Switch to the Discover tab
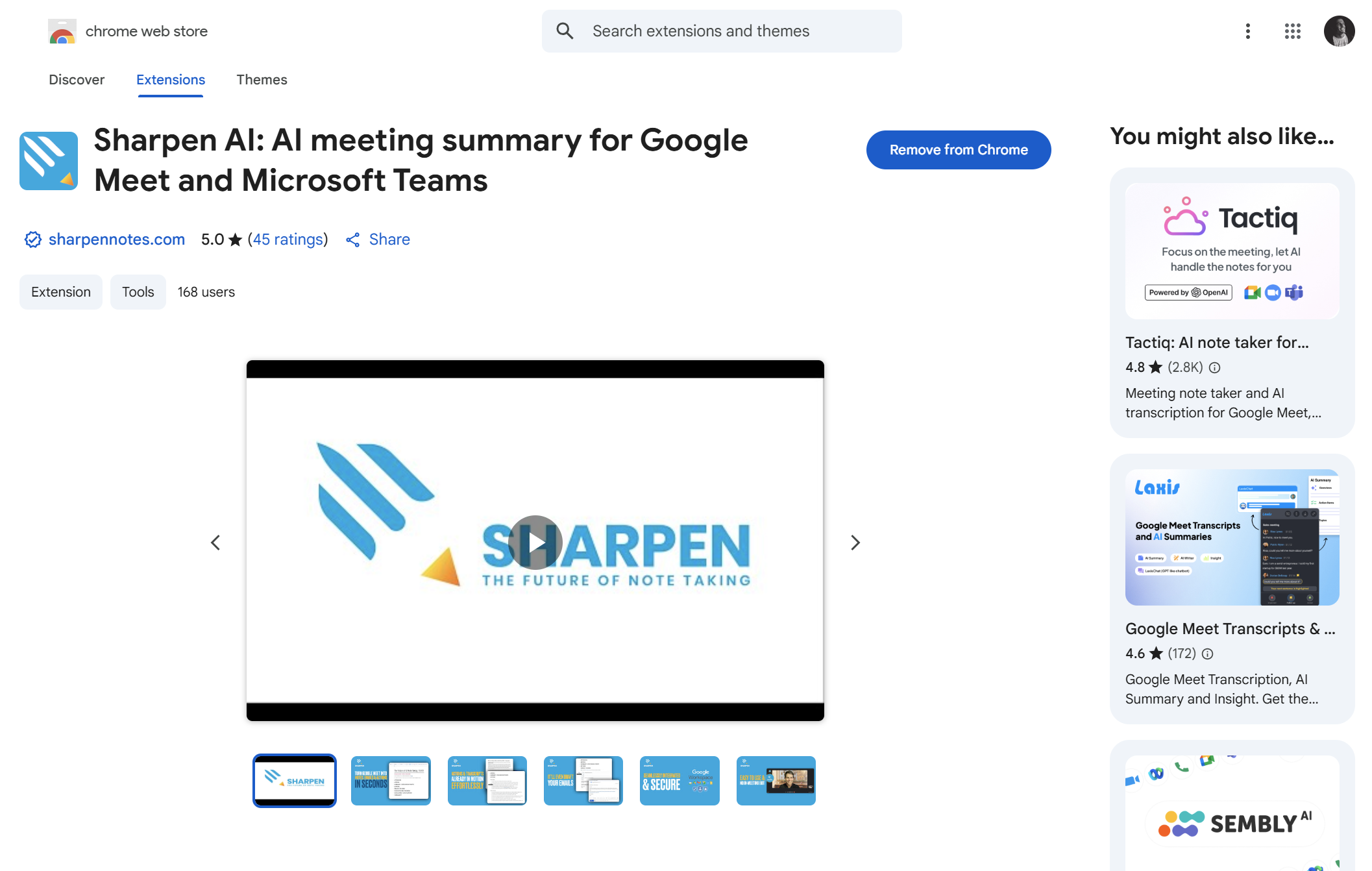The width and height of the screenshot is (1372, 871). click(77, 80)
